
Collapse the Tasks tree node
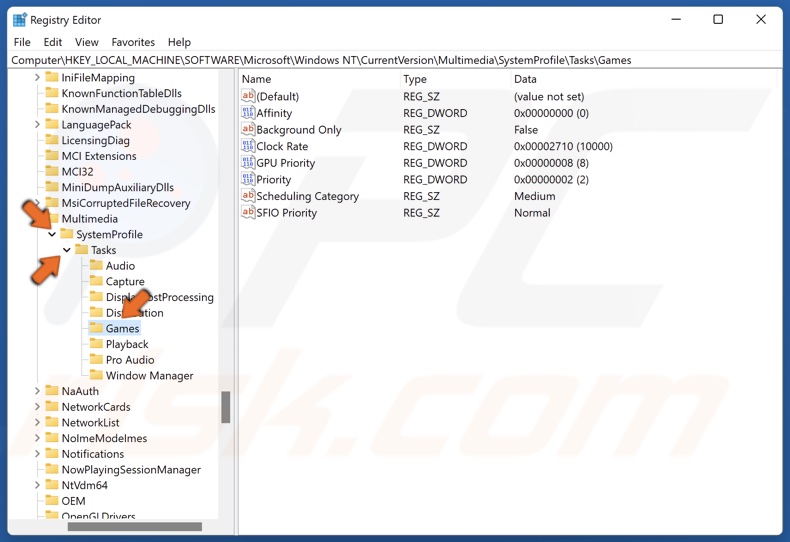click(x=67, y=250)
